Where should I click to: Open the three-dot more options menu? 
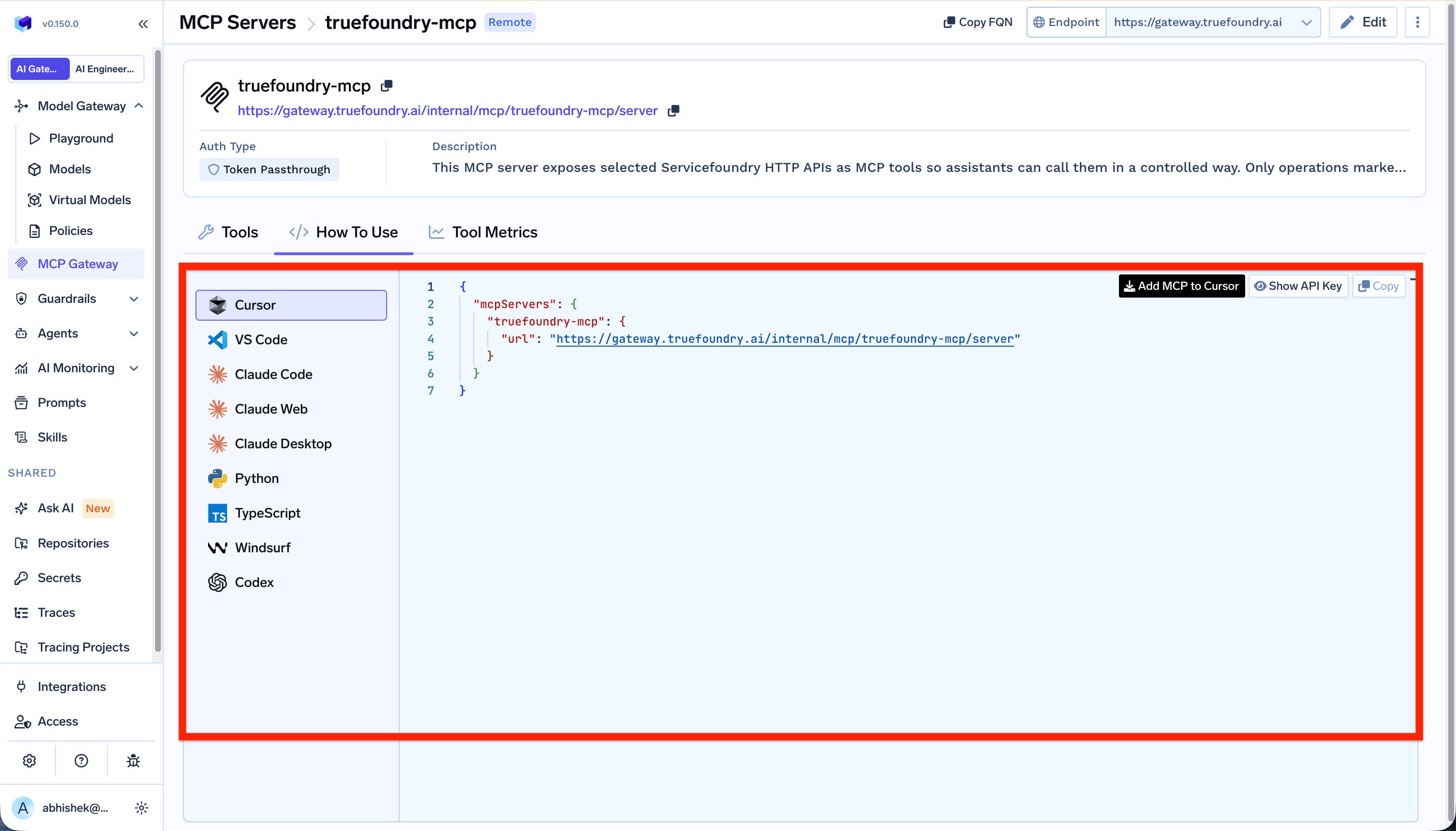point(1417,22)
